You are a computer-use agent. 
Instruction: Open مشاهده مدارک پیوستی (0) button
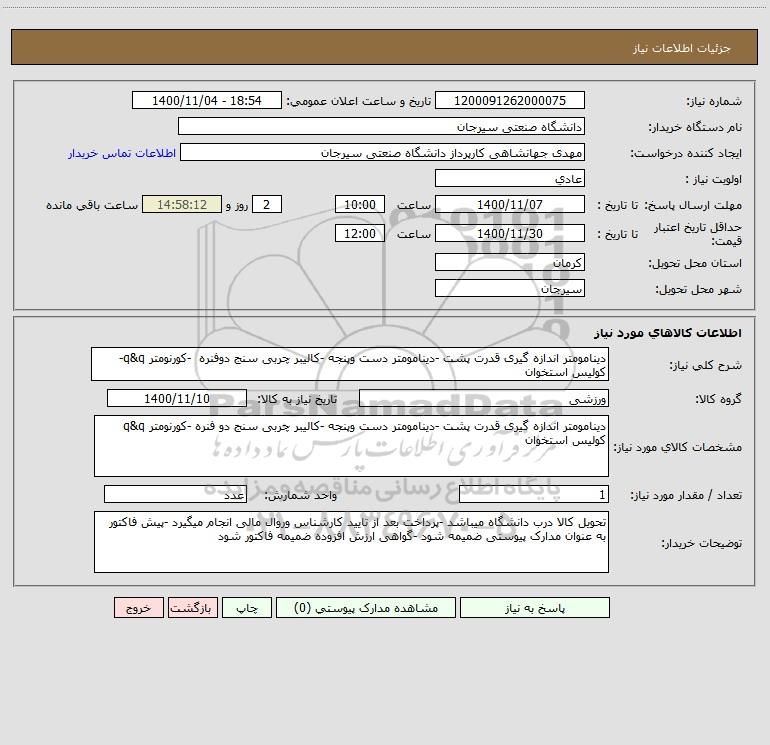[366, 608]
